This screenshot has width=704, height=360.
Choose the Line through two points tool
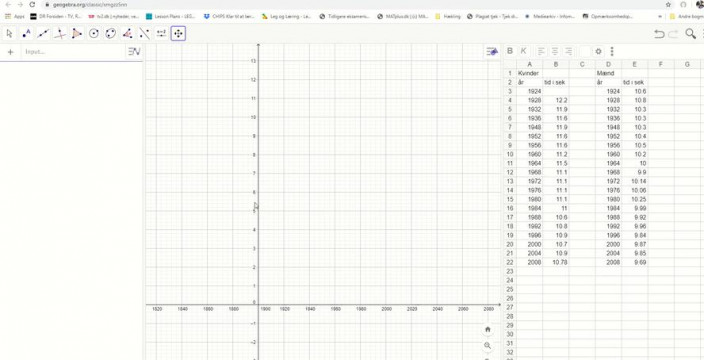pos(44,34)
